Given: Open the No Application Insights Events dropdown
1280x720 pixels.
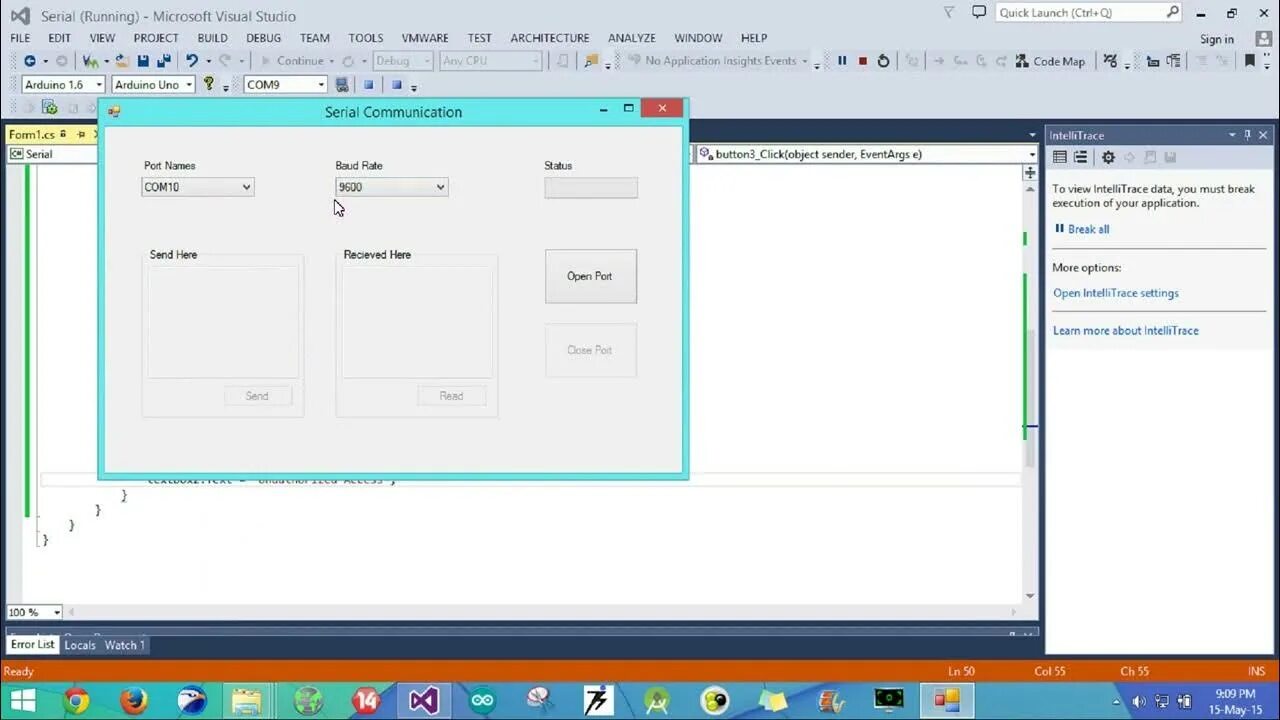Looking at the screenshot, I should pyautogui.click(x=805, y=61).
